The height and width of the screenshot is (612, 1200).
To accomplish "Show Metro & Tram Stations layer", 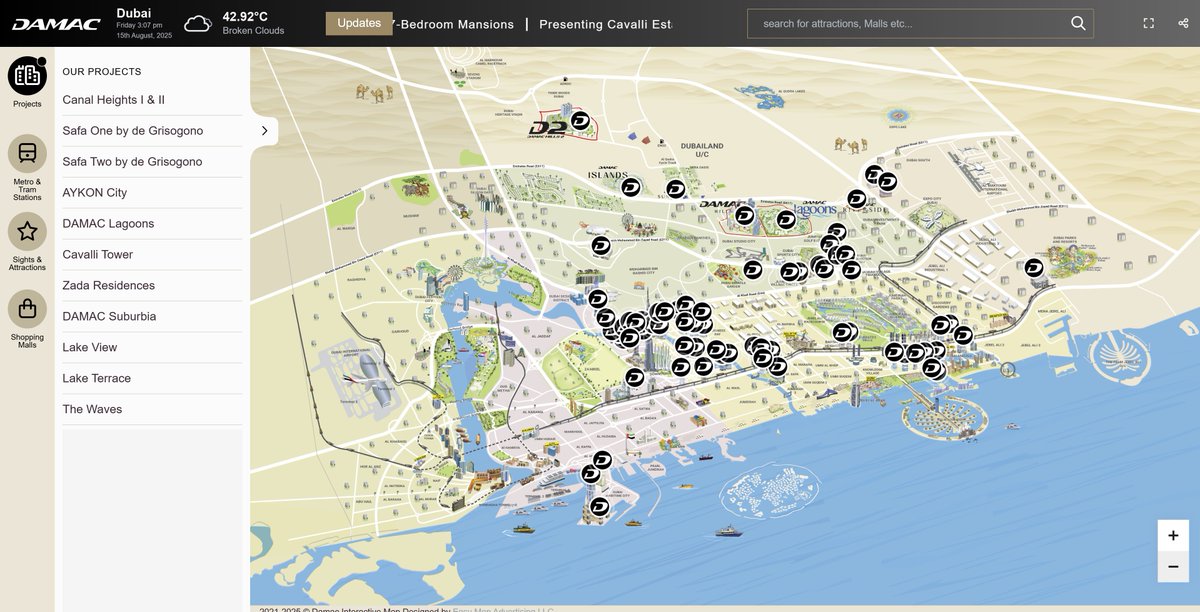I will tap(27, 154).
